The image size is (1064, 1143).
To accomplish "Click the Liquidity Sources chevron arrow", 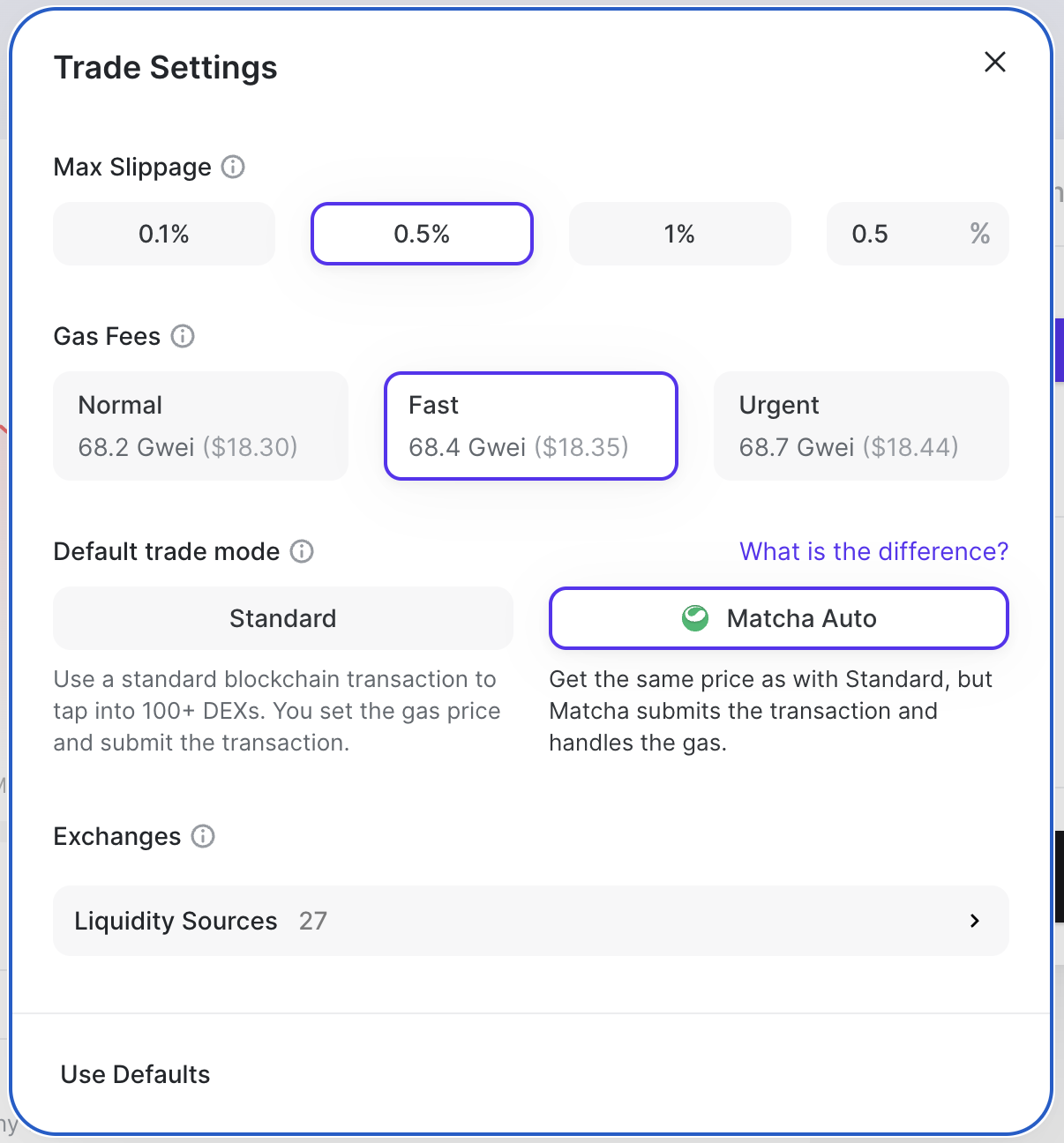I will pyautogui.click(x=975, y=921).
